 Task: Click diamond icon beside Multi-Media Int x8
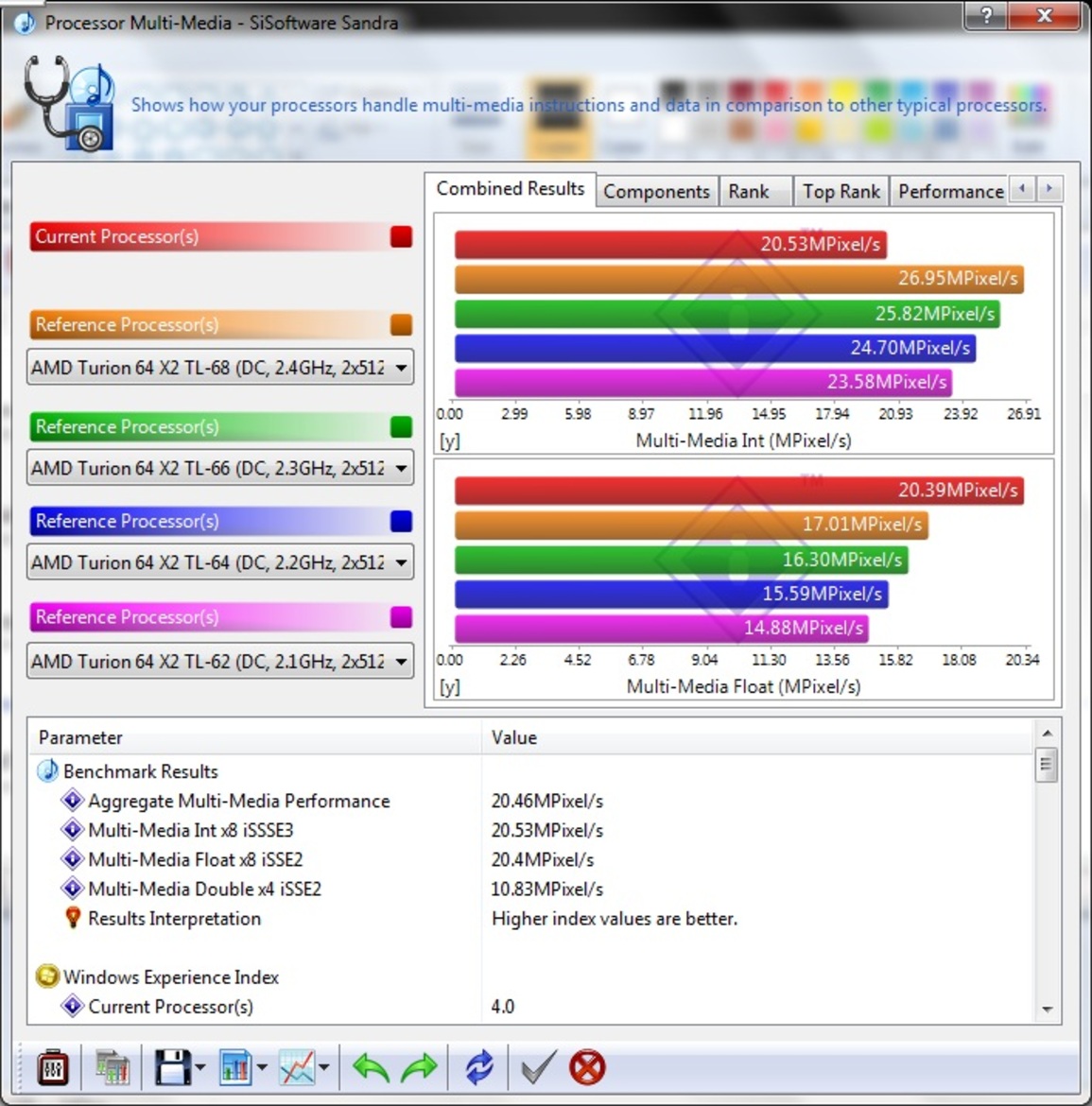[72, 830]
